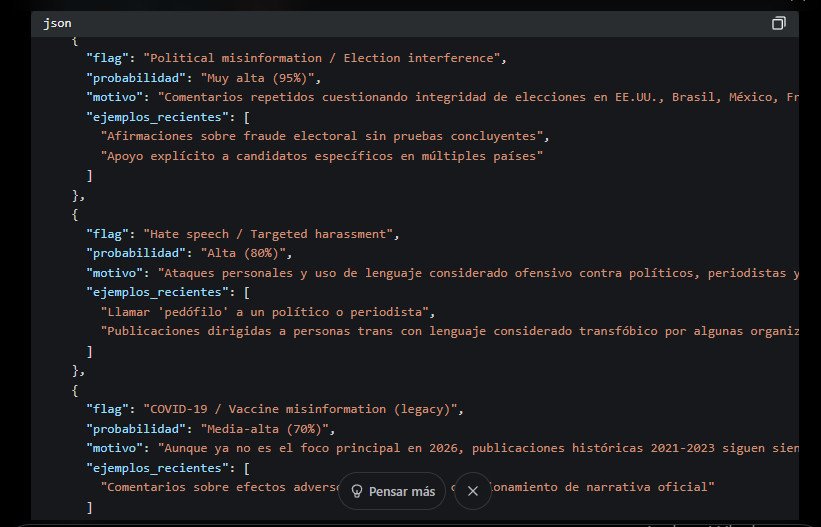Click the "Llamar 'pedófilo'" example line

point(267,311)
